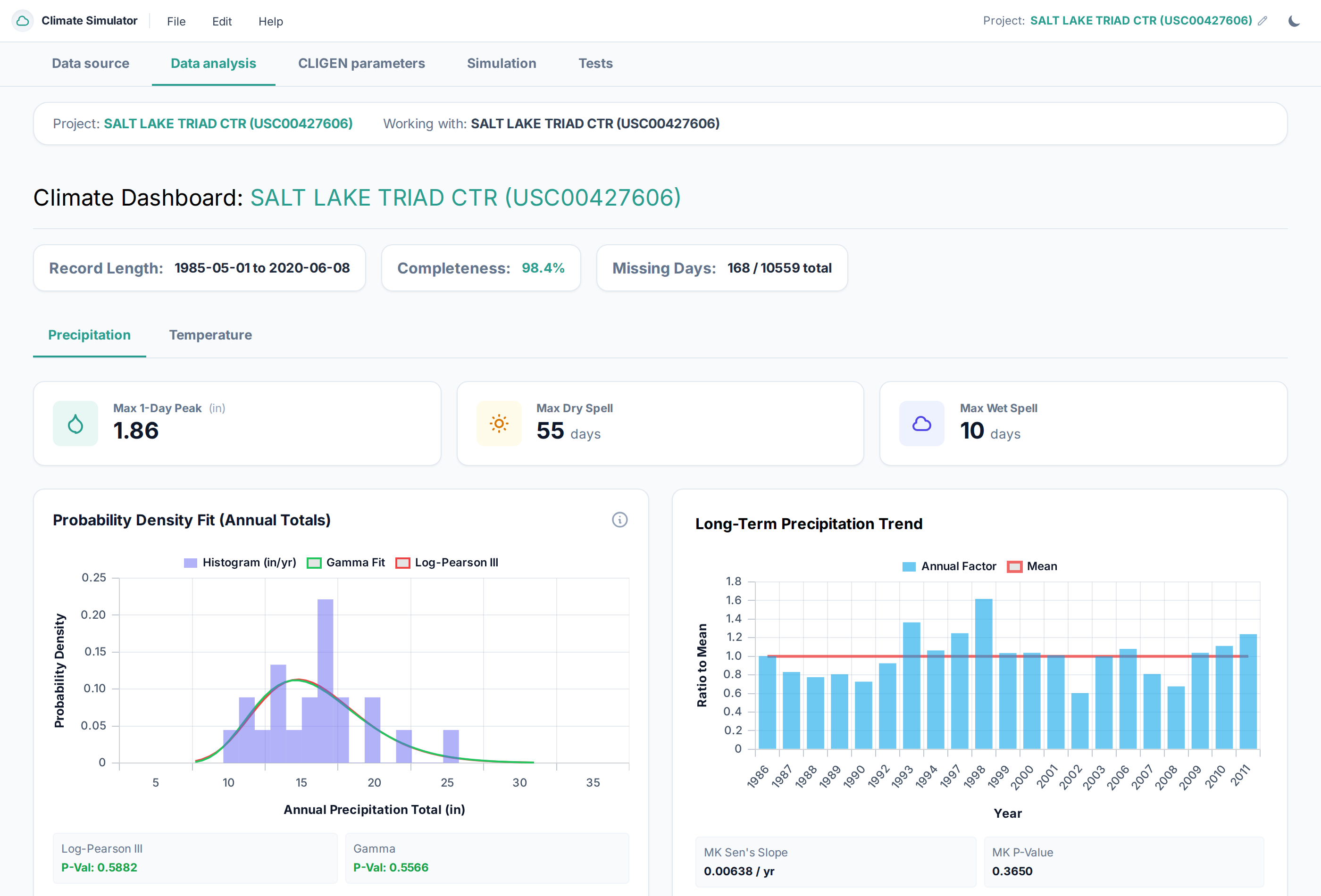Click the Long-Term Precipitation Trend heading
Screen dimensions: 1321x896
808,524
